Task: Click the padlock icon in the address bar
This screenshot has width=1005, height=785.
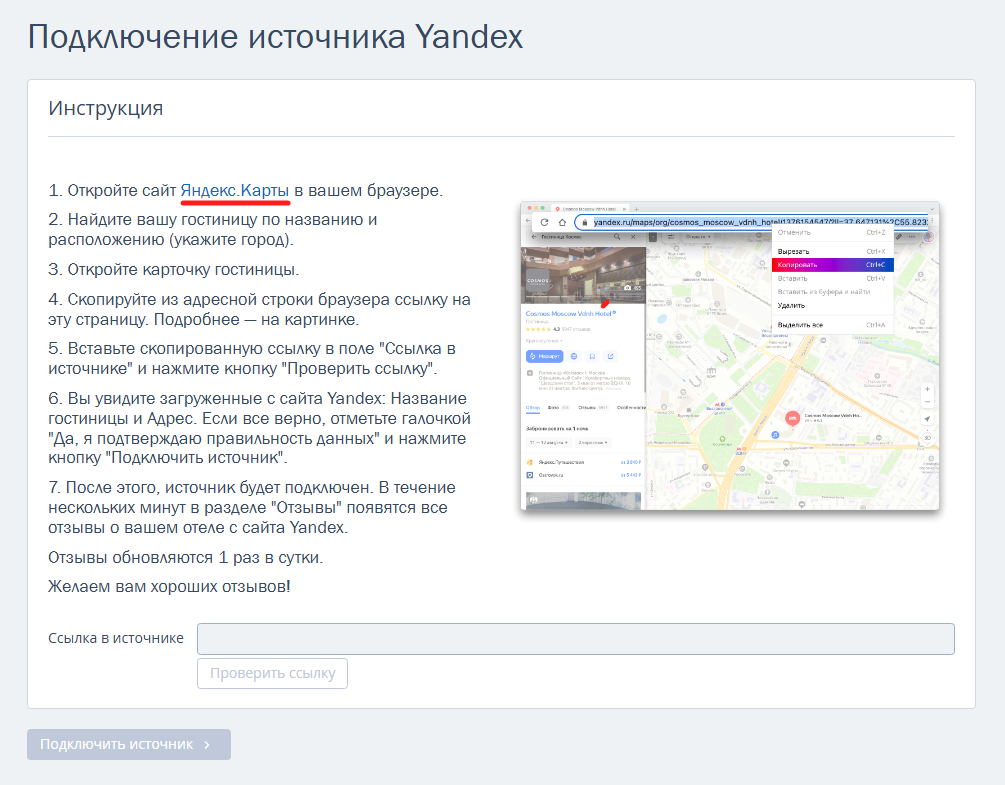Action: 585,222
